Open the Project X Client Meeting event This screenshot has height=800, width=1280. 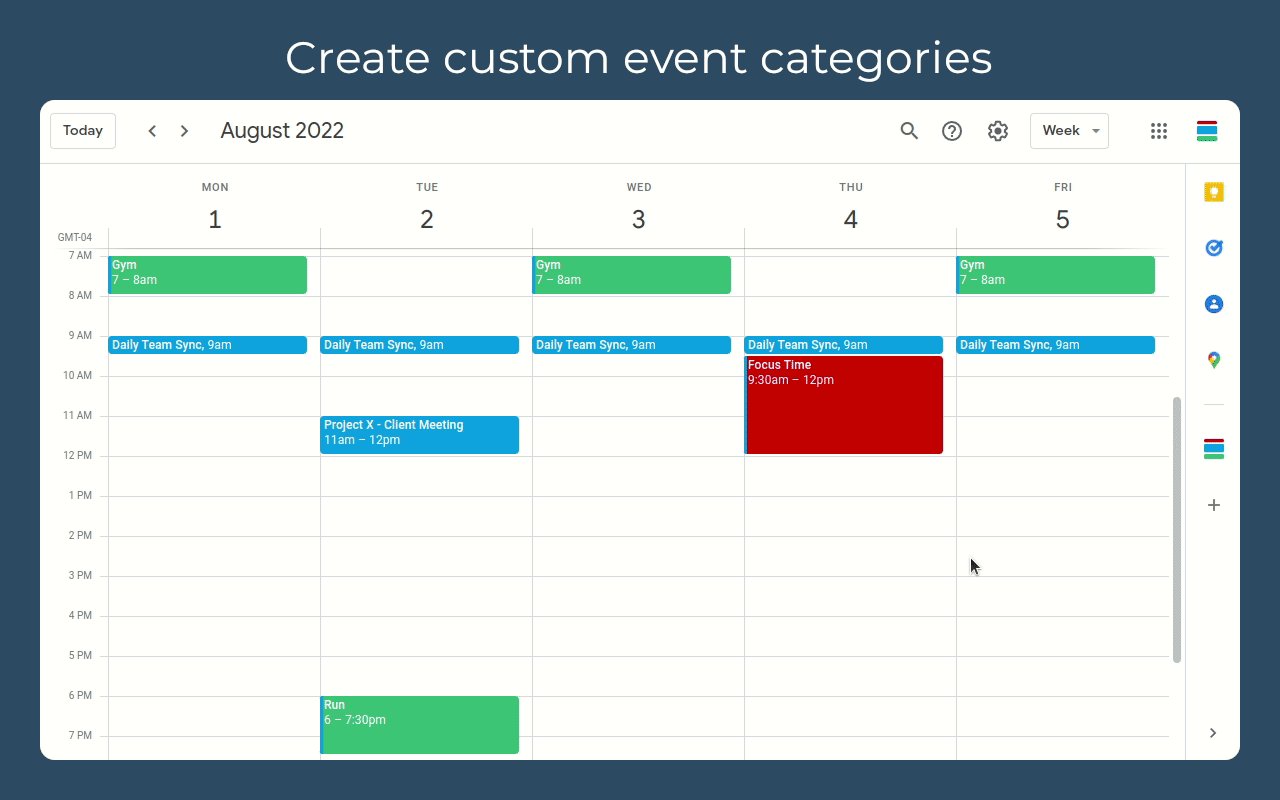pyautogui.click(x=420, y=434)
